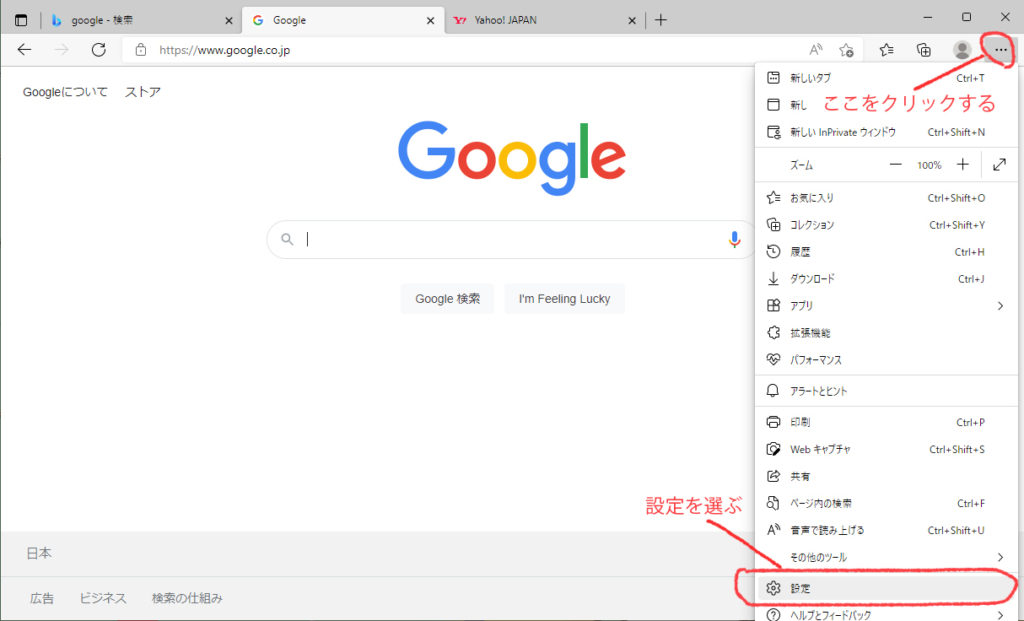Viewport: 1024px width, 621px height.
Task: Click the back navigation arrow
Action: [25, 50]
